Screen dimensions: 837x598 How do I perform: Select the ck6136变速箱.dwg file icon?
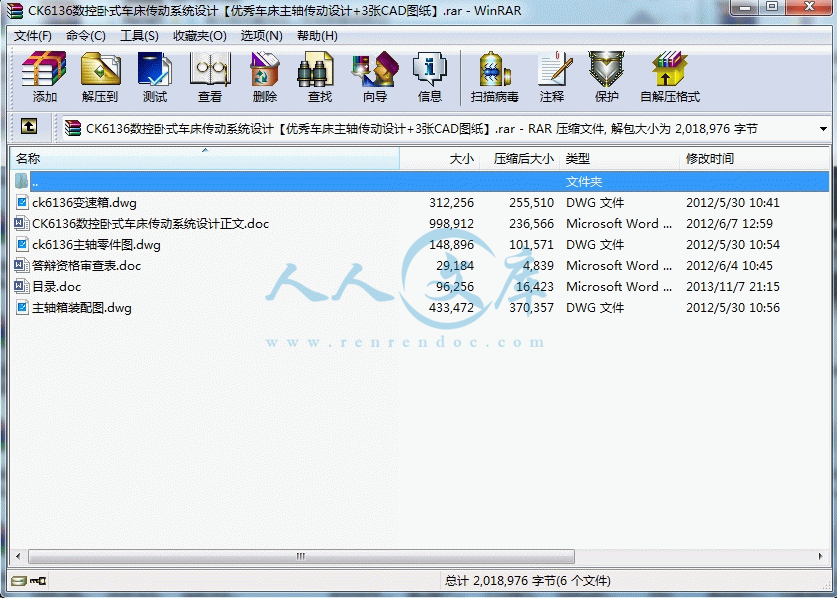22,202
